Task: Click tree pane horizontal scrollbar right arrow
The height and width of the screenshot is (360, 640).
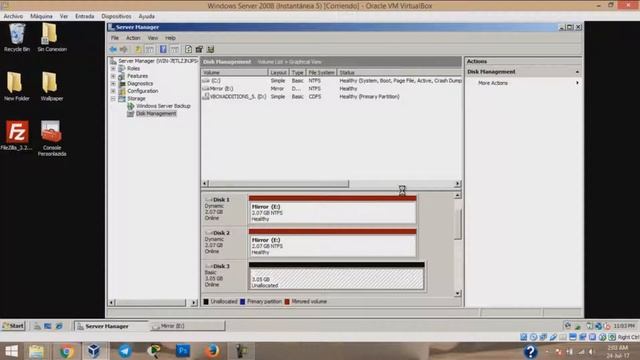Action: pos(194,302)
